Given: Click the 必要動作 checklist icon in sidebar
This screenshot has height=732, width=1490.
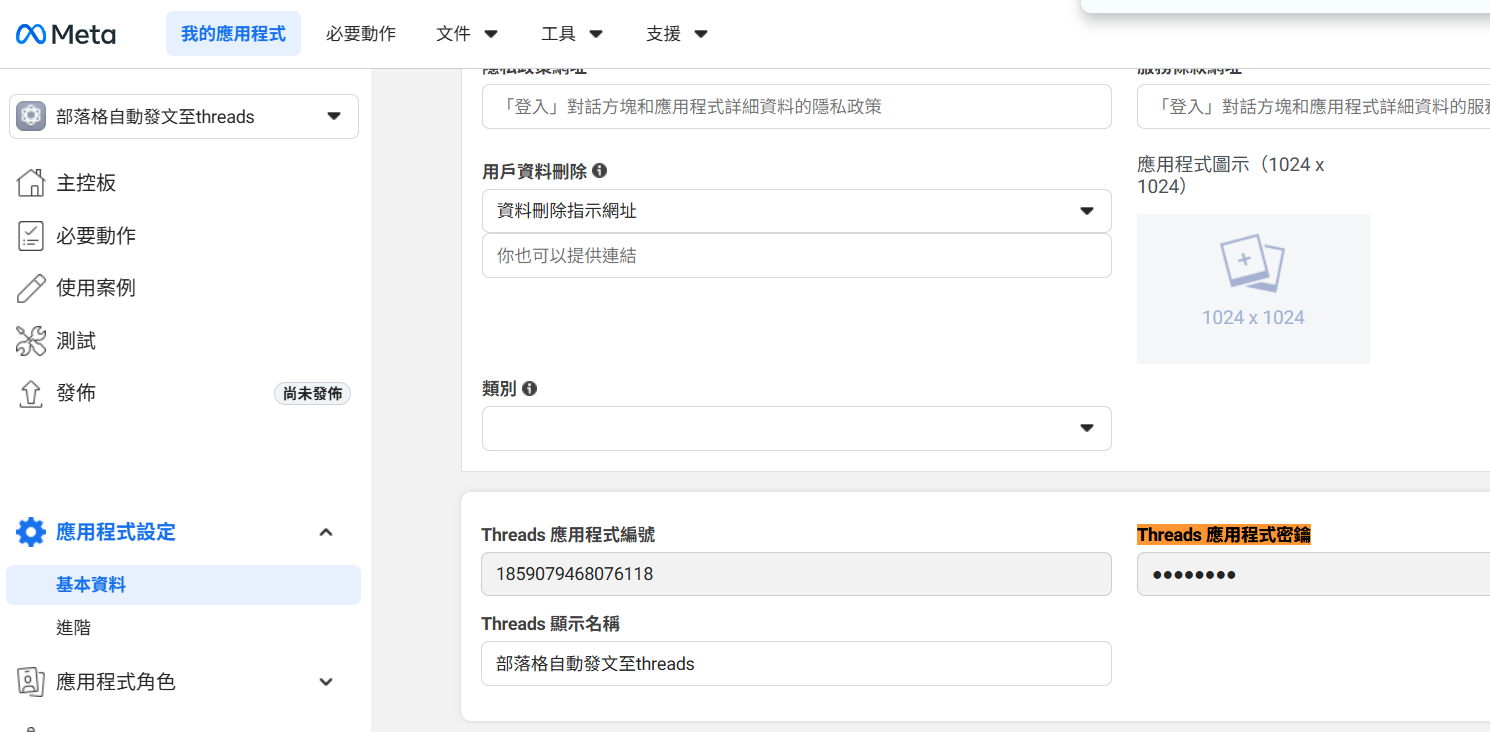Looking at the screenshot, I should (31, 236).
